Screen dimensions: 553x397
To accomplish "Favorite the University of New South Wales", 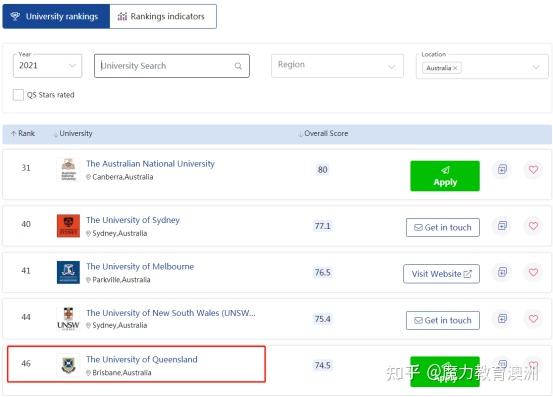I will click(533, 318).
